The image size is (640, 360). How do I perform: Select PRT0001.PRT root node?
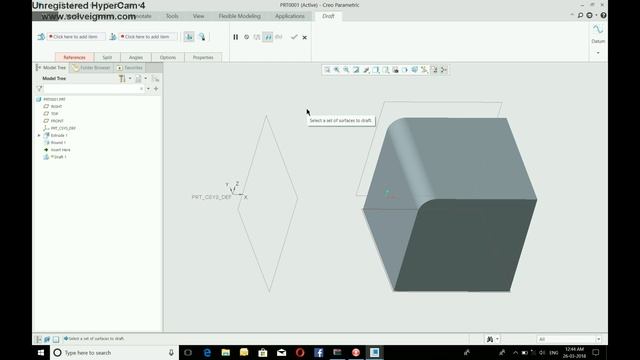[x=51, y=99]
